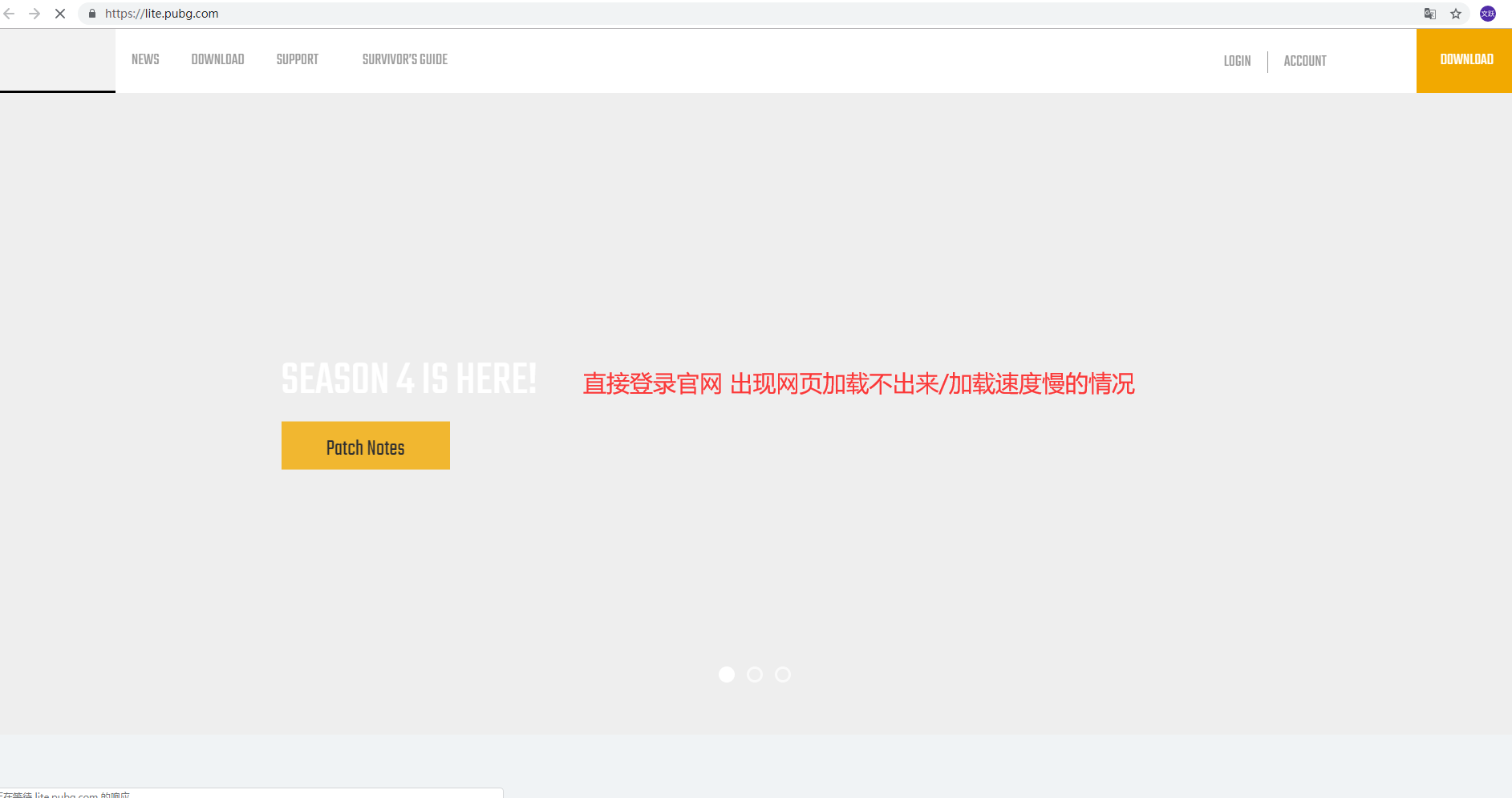Open the ACCOUNT page
Screen dimensions: 1512x798
pos(1305,61)
